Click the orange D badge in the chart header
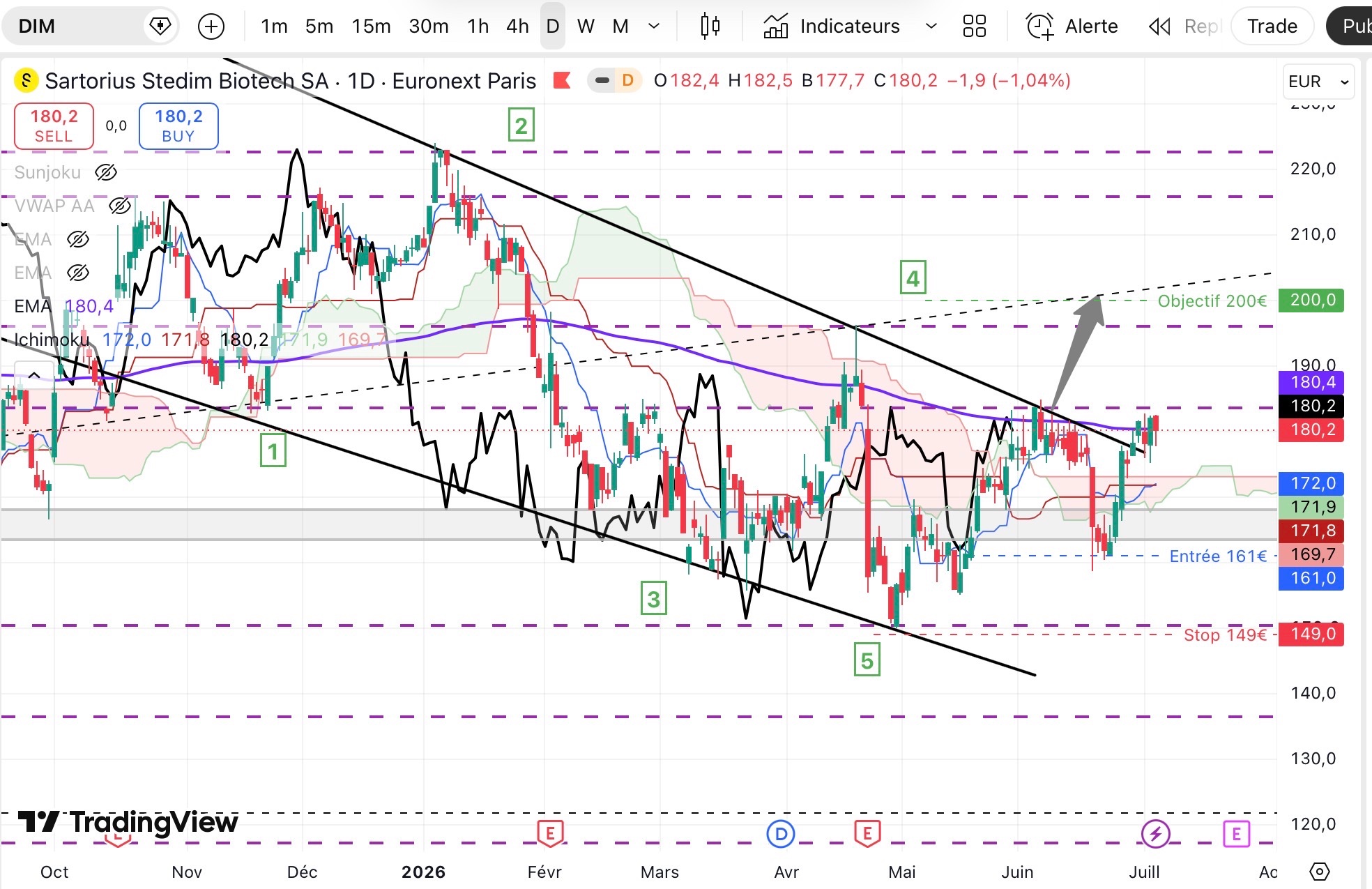The image size is (1372, 889). 627,81
